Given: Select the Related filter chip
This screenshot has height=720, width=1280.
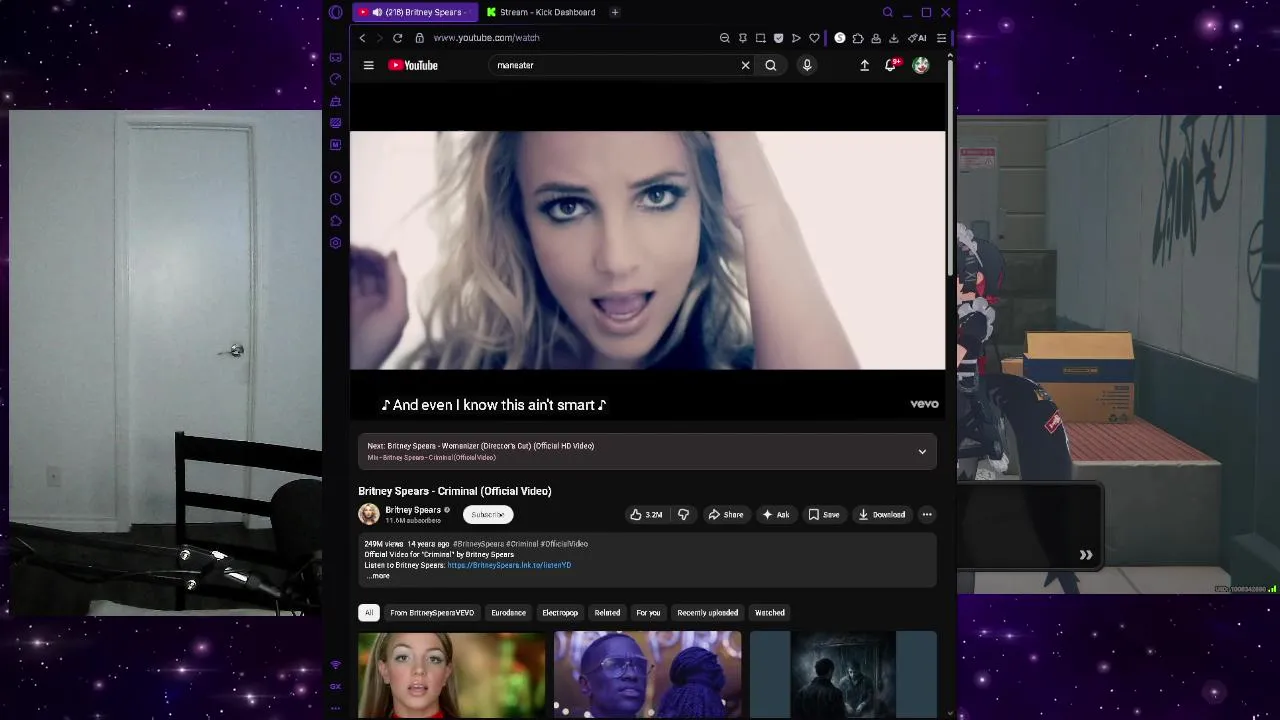Looking at the screenshot, I should (x=607, y=613).
